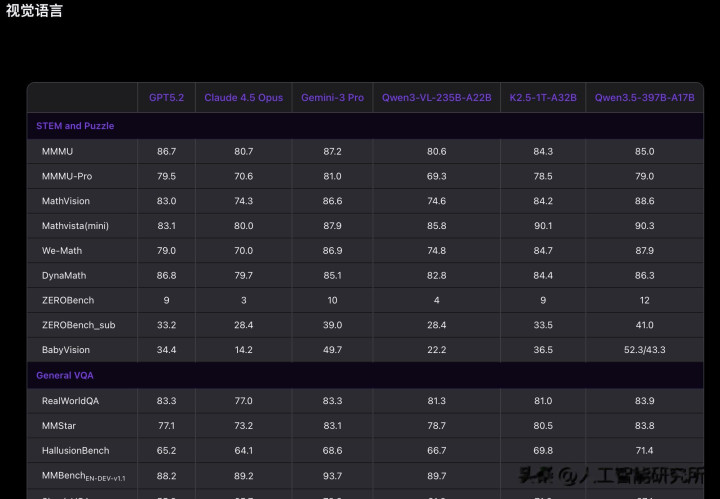The width and height of the screenshot is (720, 499).
Task: Click the Mathvista(mini) row label
Action: point(75,226)
